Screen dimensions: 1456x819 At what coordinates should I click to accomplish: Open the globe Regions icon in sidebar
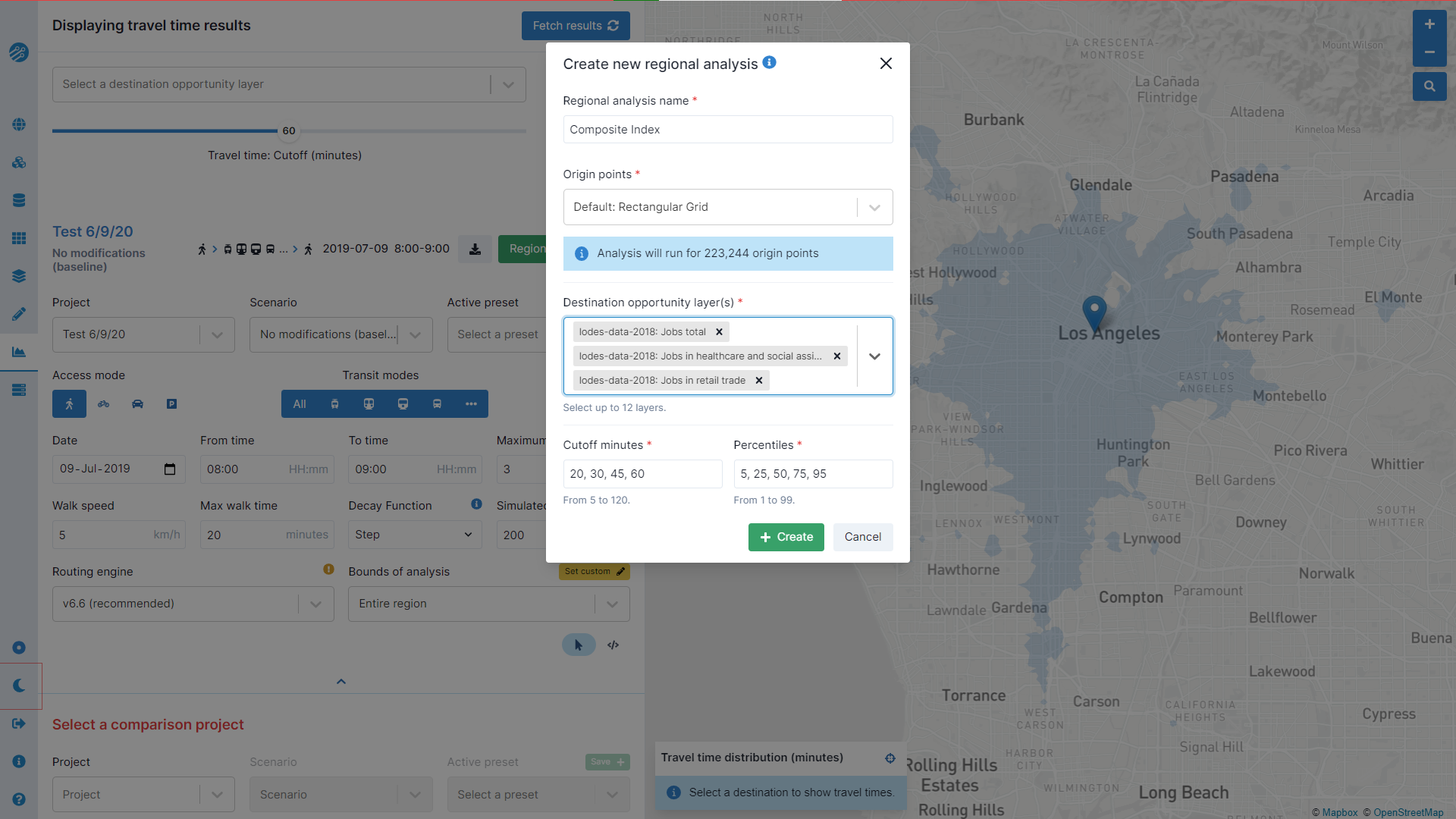(19, 124)
